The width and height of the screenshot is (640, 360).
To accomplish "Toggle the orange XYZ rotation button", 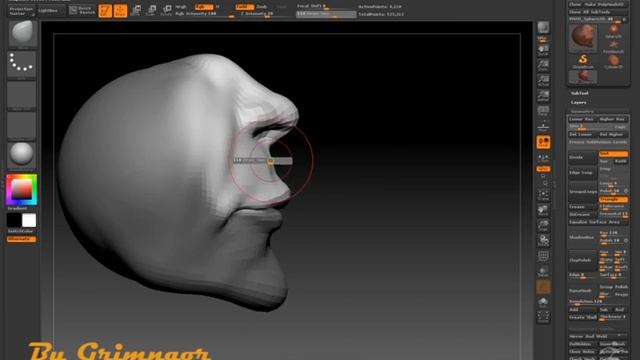I will point(543,169).
